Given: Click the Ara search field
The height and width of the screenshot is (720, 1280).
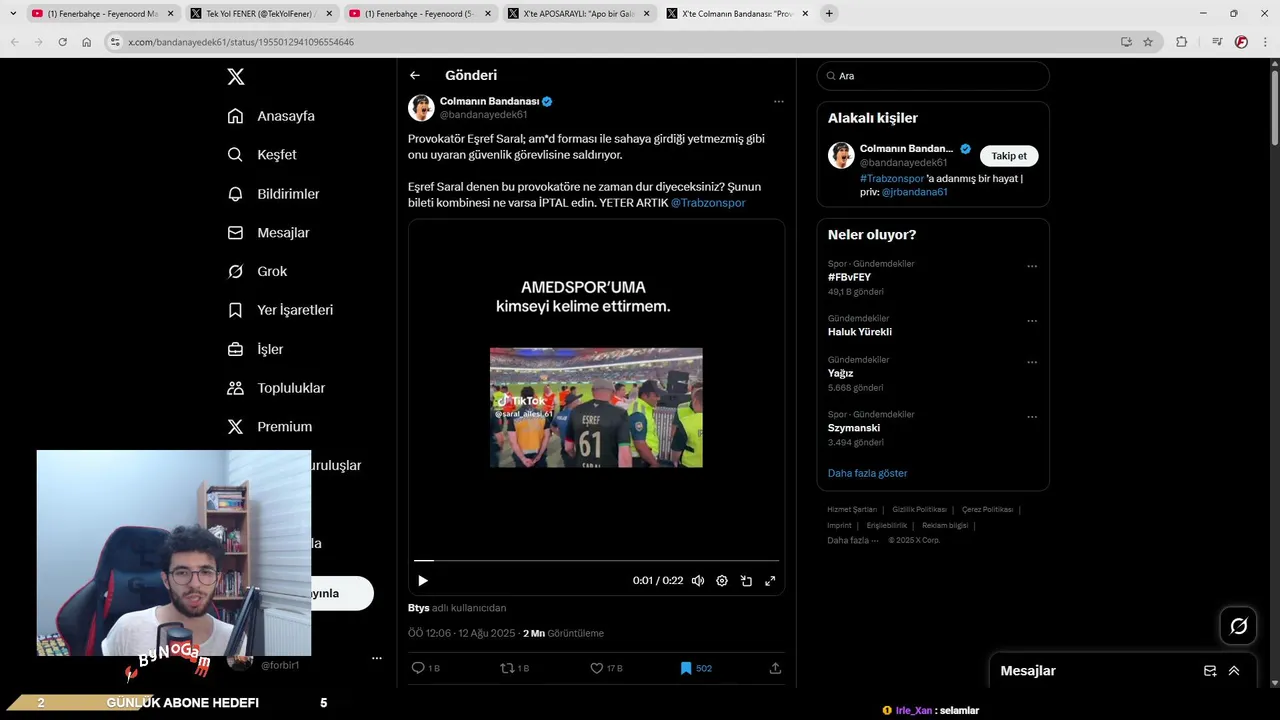Looking at the screenshot, I should pos(933,76).
